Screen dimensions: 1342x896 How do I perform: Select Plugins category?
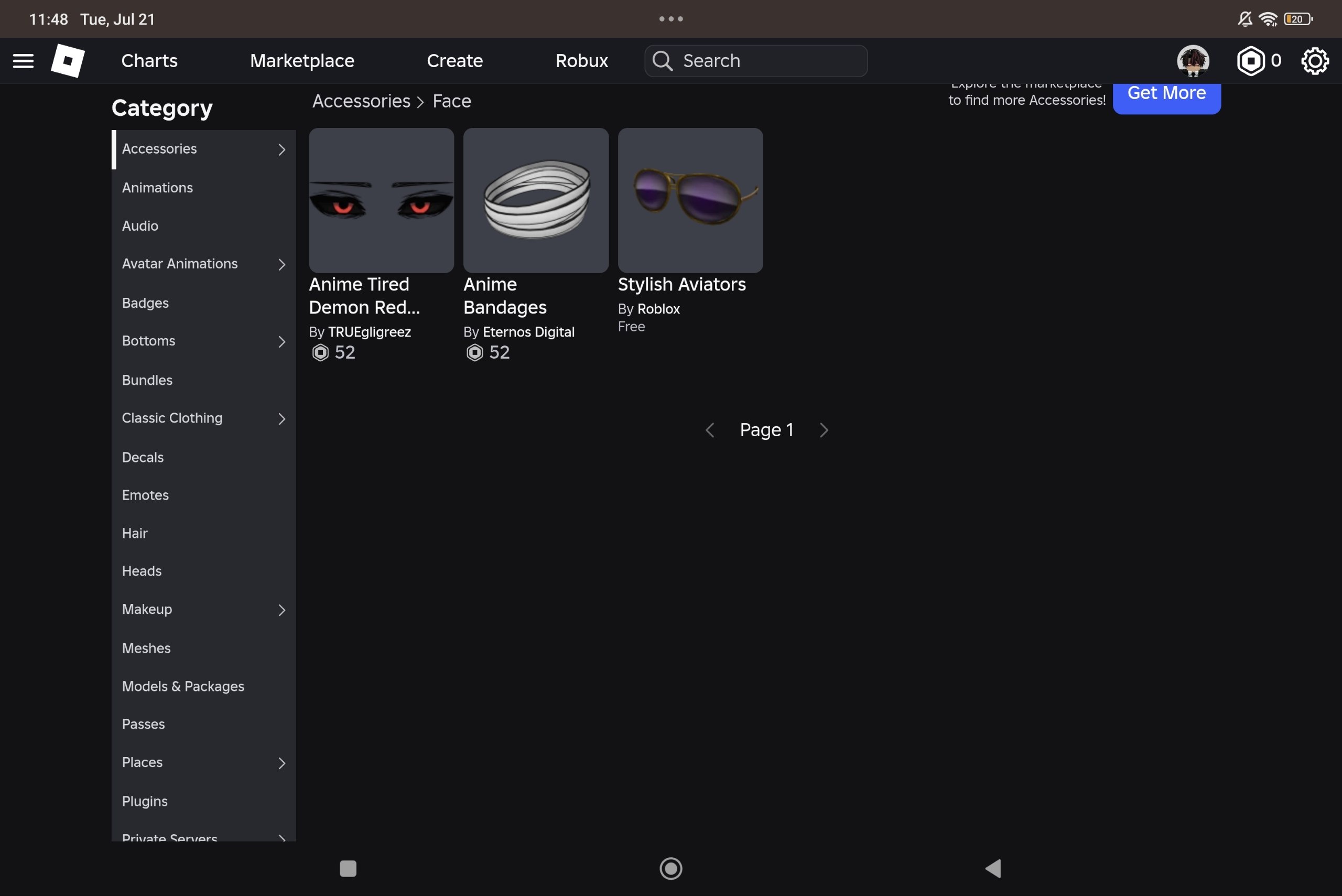tap(203, 801)
